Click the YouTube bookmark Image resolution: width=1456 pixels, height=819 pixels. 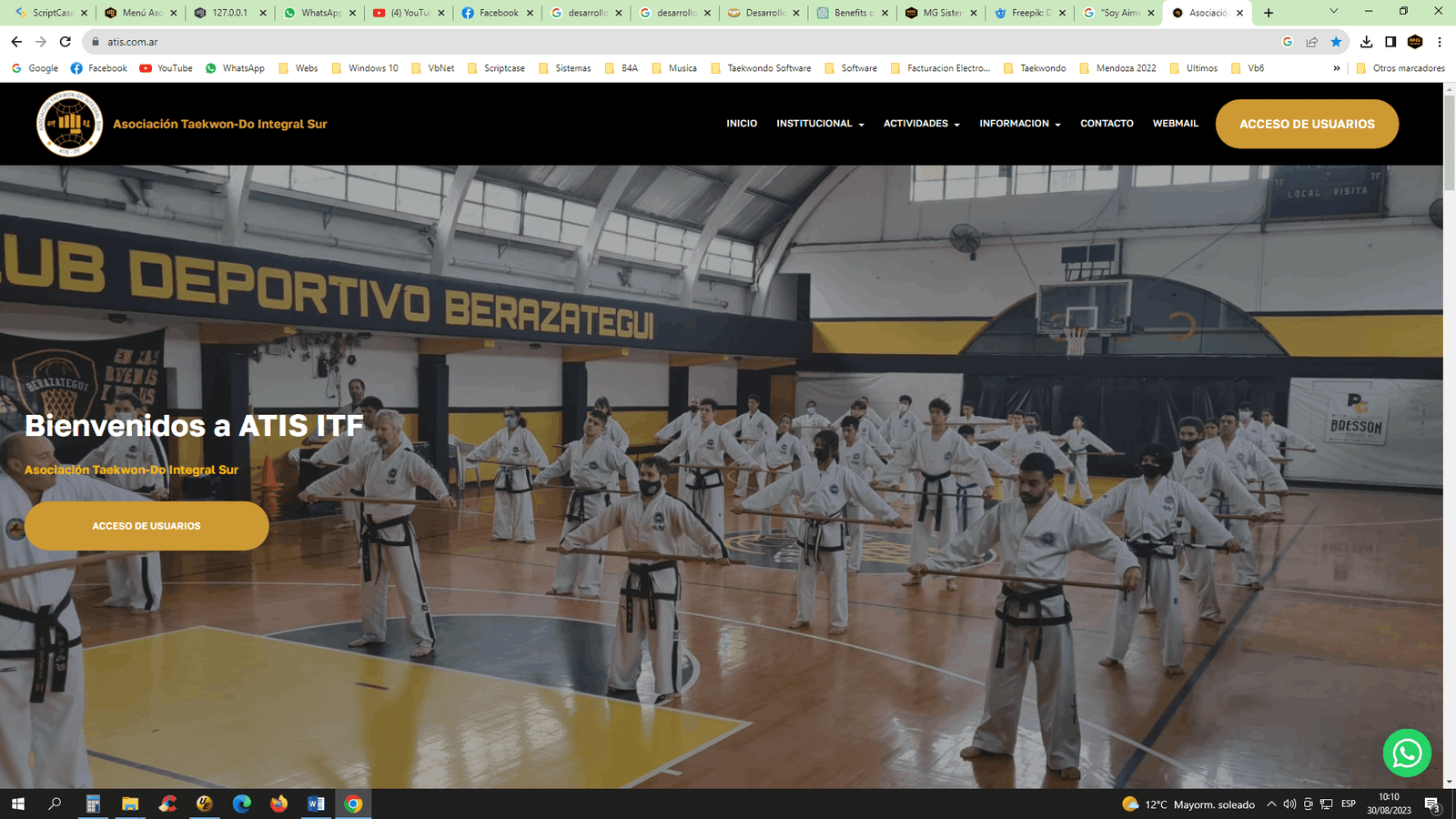click(166, 68)
